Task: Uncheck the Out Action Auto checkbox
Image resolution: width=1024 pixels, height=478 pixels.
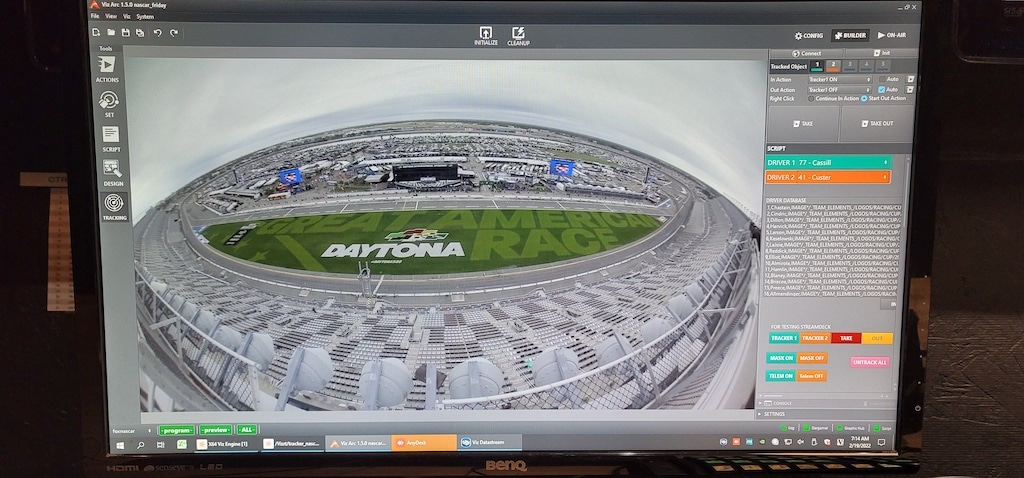Action: pos(882,89)
